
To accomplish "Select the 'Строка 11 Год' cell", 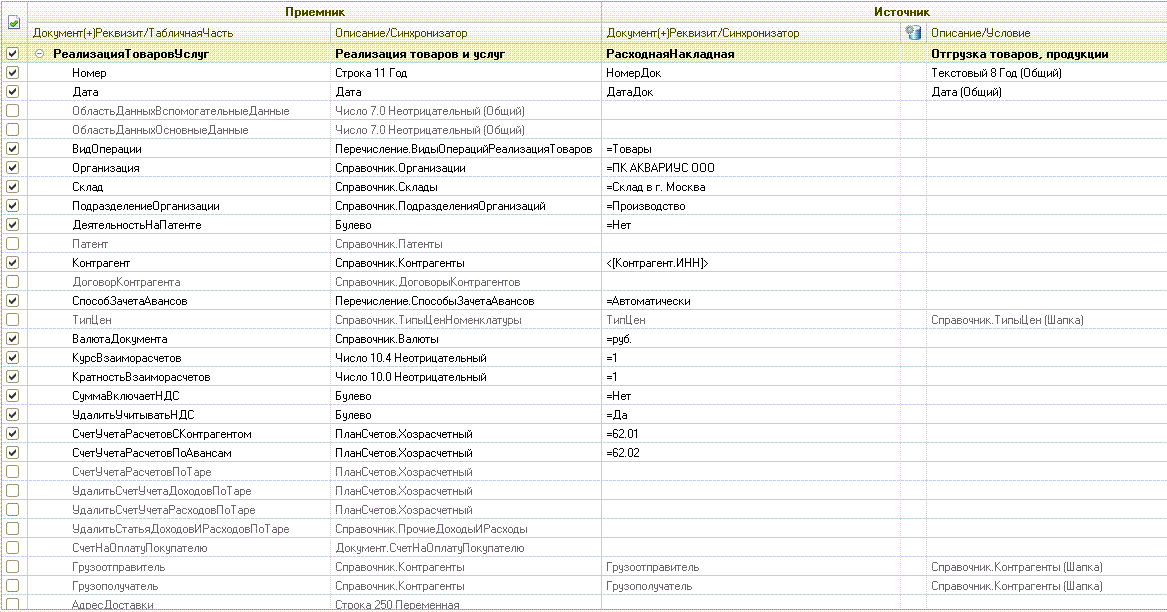I will click(466, 73).
